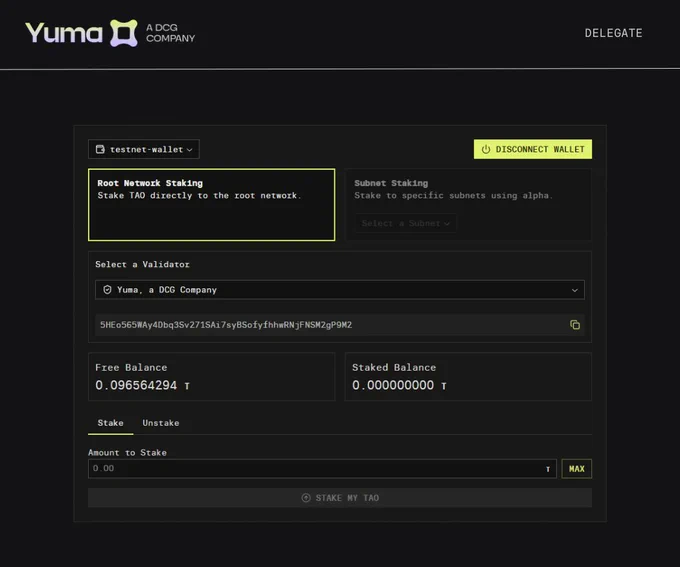Open the testnet-wallet dropdown

pyautogui.click(x=144, y=149)
